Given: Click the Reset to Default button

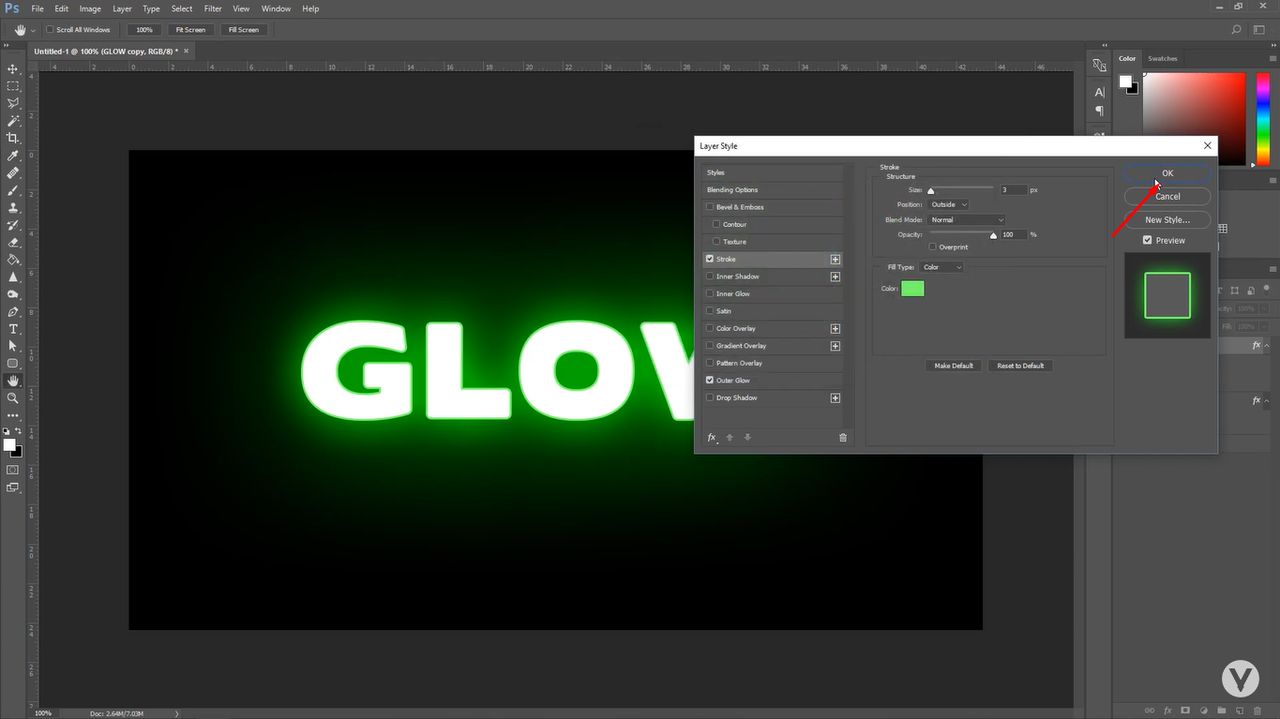Looking at the screenshot, I should click(1020, 366).
